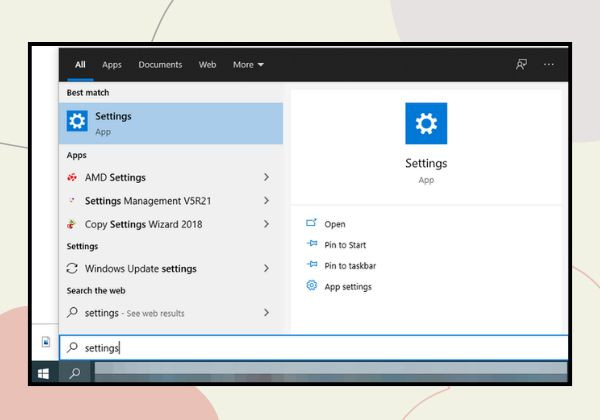Switch to the Apps tab

112,65
